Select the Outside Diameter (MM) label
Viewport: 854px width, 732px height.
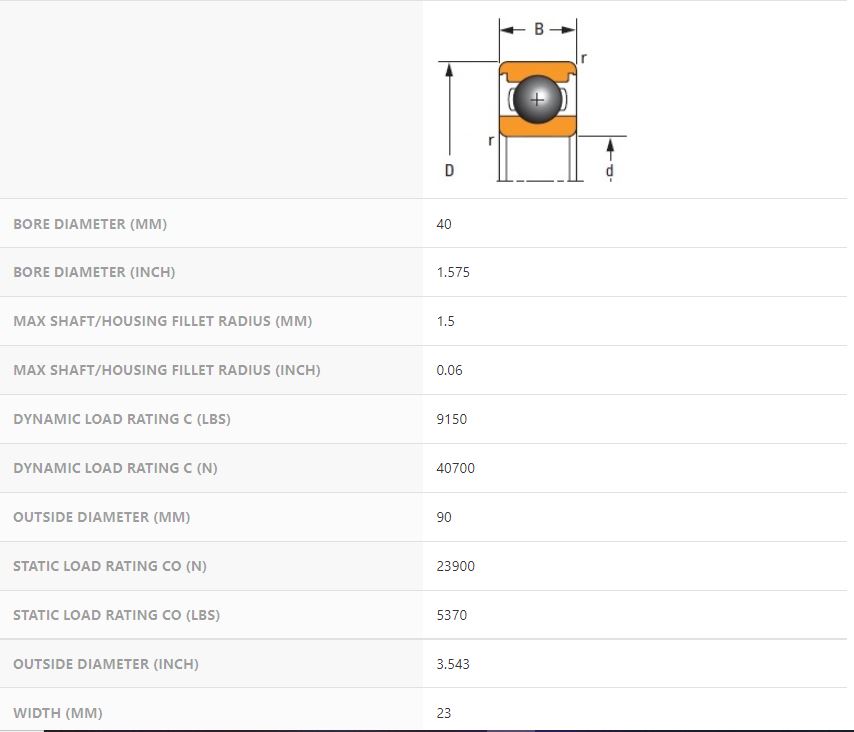[x=101, y=517]
